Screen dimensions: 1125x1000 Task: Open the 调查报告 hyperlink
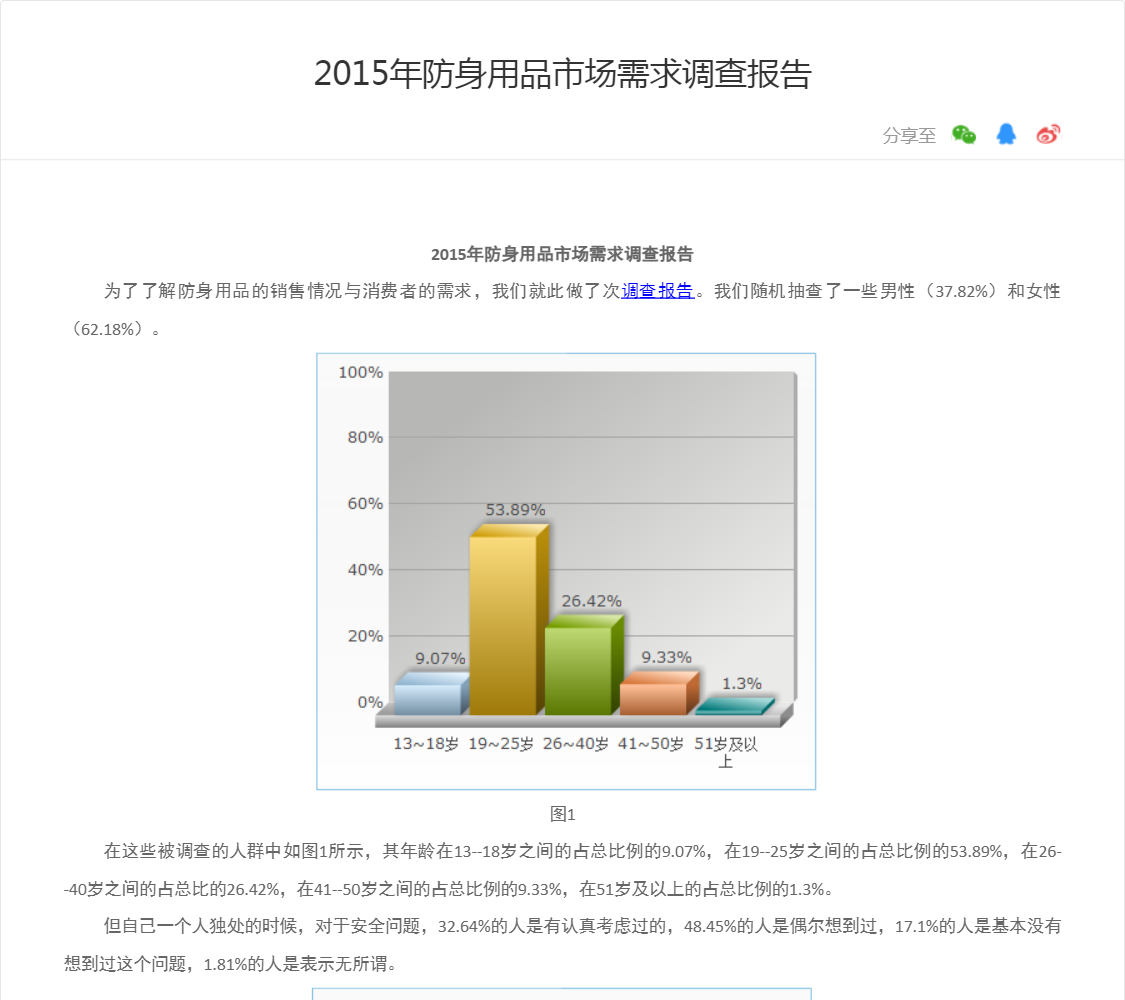[657, 291]
